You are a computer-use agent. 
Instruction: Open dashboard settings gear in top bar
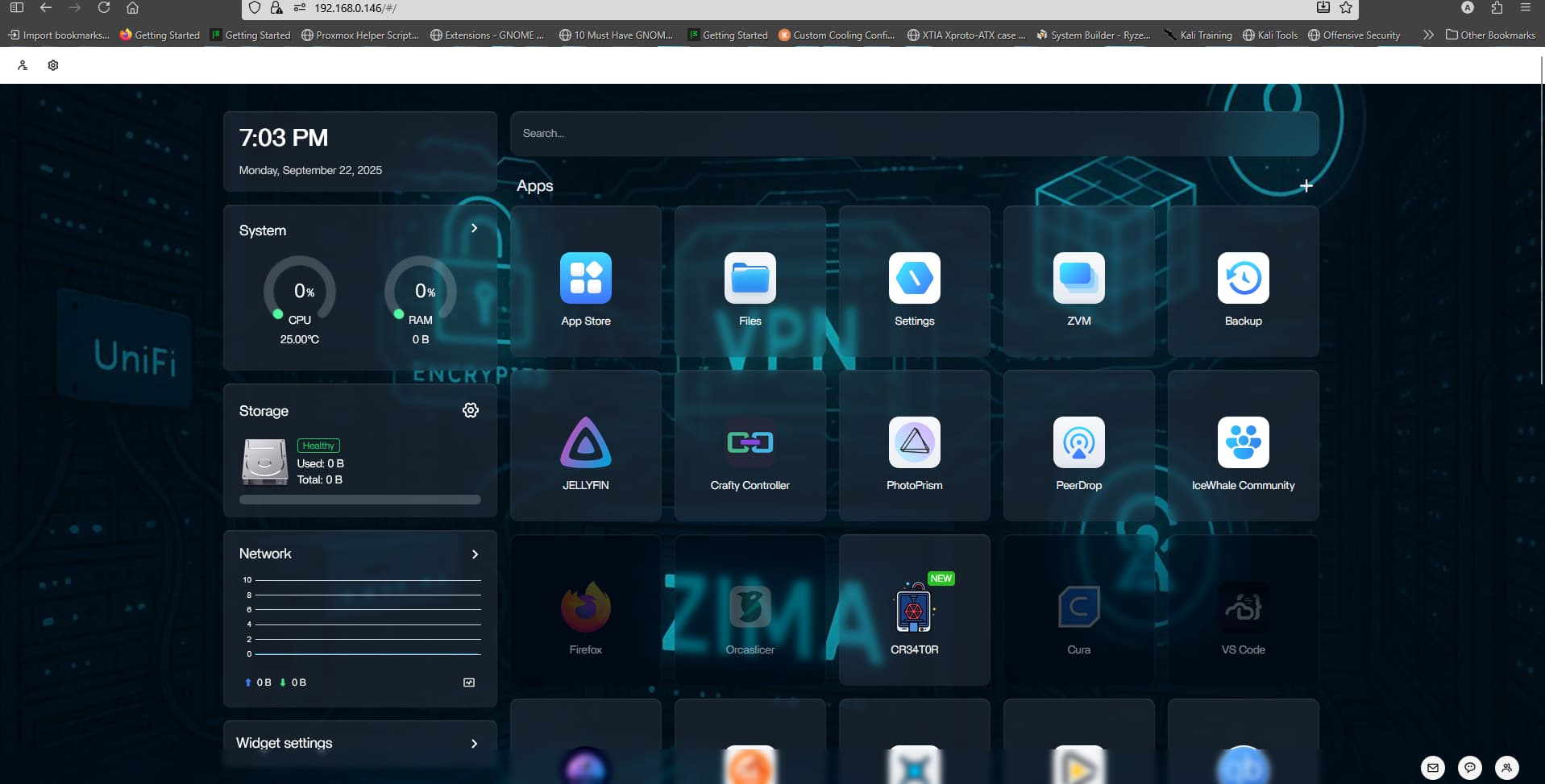coord(53,65)
